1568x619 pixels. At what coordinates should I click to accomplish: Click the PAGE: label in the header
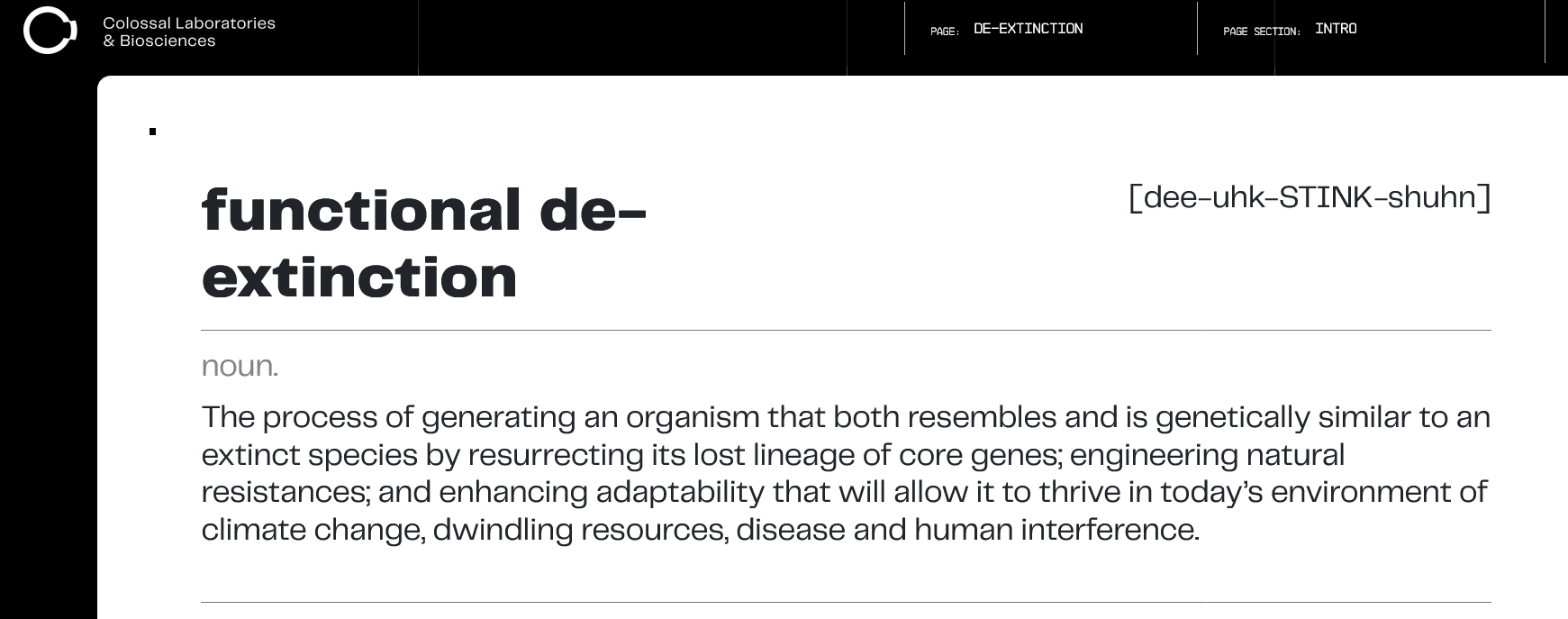944,32
